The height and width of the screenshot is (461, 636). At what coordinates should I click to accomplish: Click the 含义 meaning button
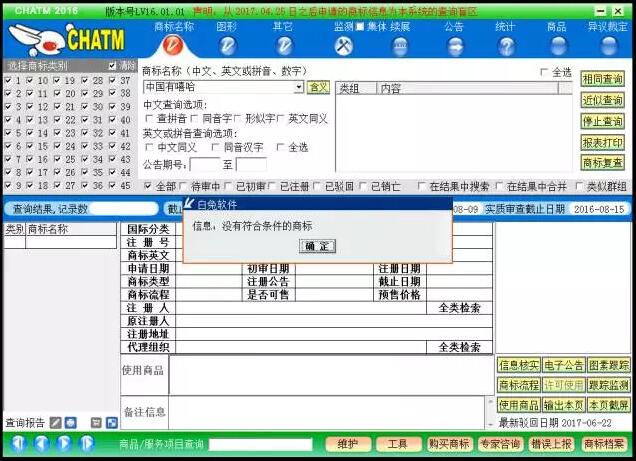coord(318,87)
